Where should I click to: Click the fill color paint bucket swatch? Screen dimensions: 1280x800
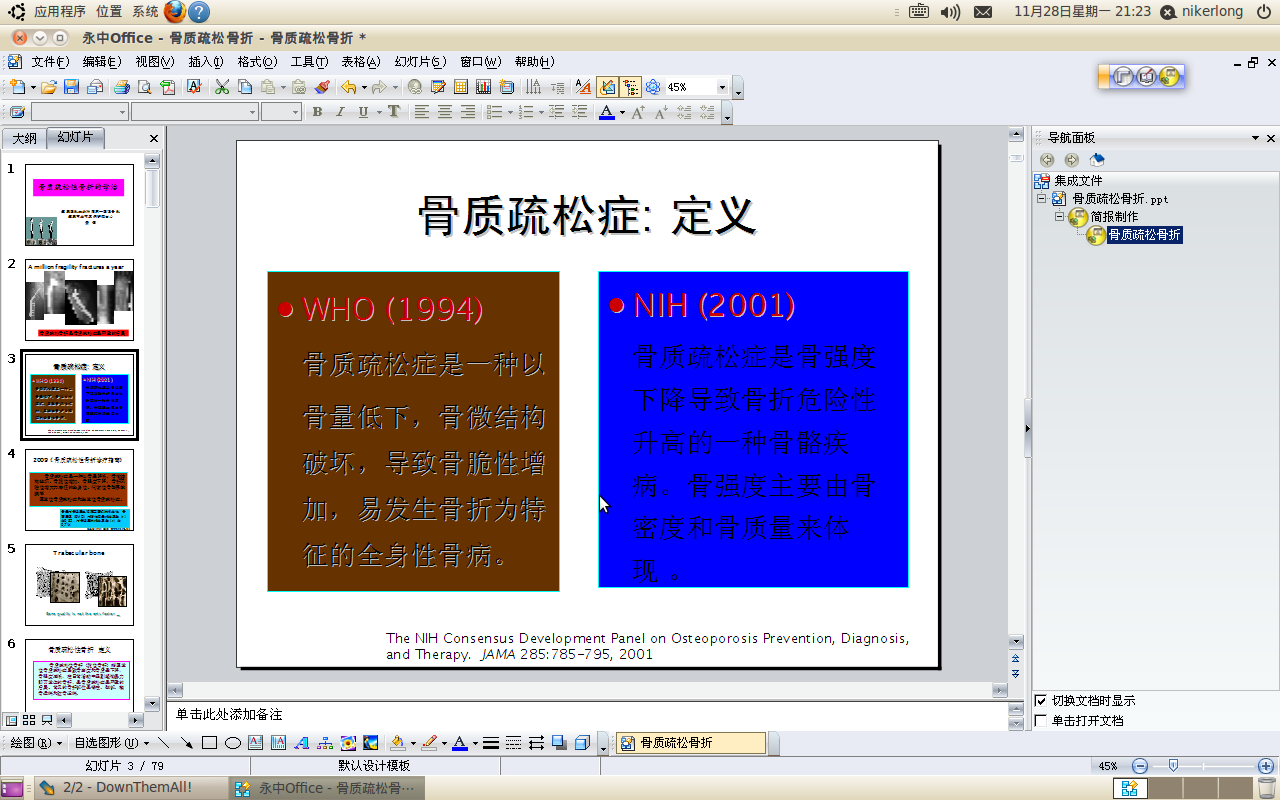[397, 743]
